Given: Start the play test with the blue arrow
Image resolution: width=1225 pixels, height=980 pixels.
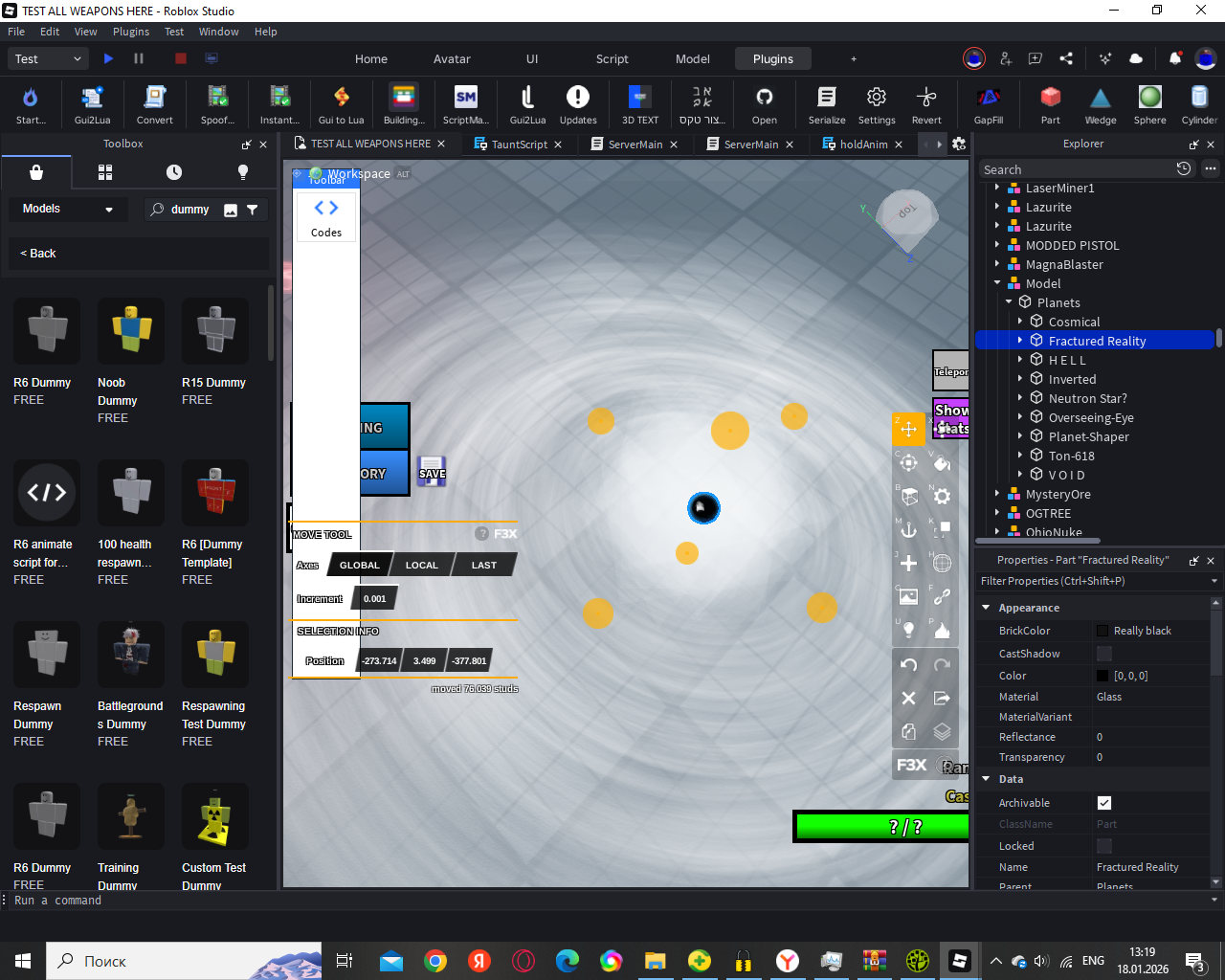Looking at the screenshot, I should [x=108, y=58].
